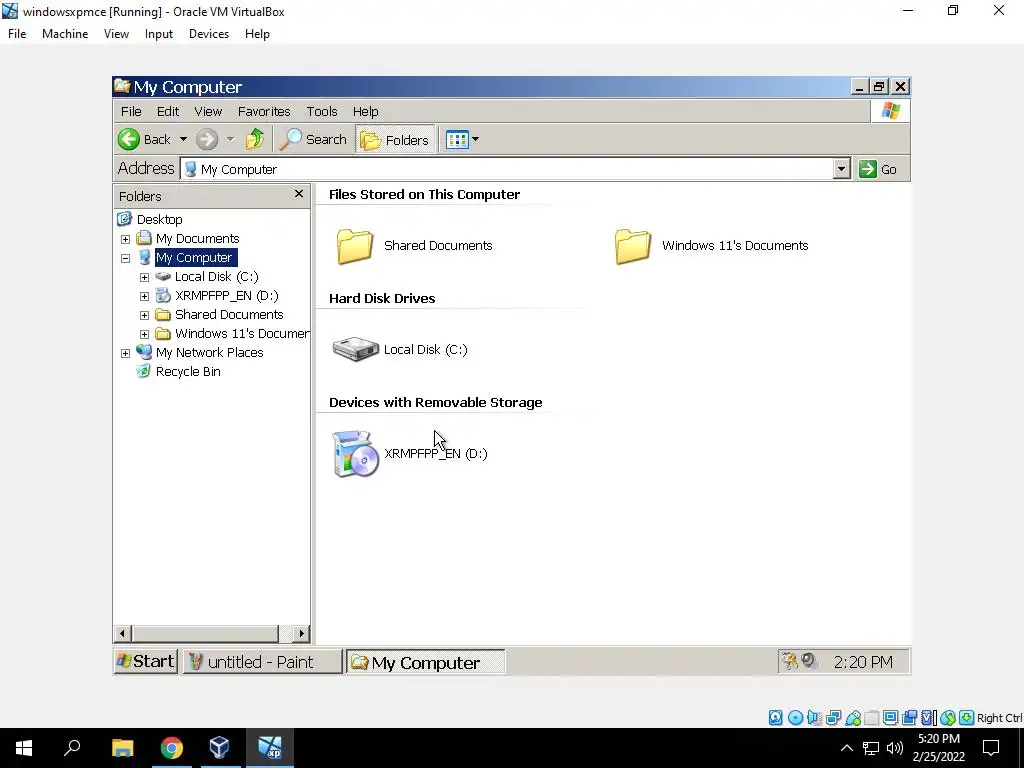Viewport: 1024px width, 768px height.
Task: Expand Local Disk (C:) tree node
Action: (x=144, y=277)
